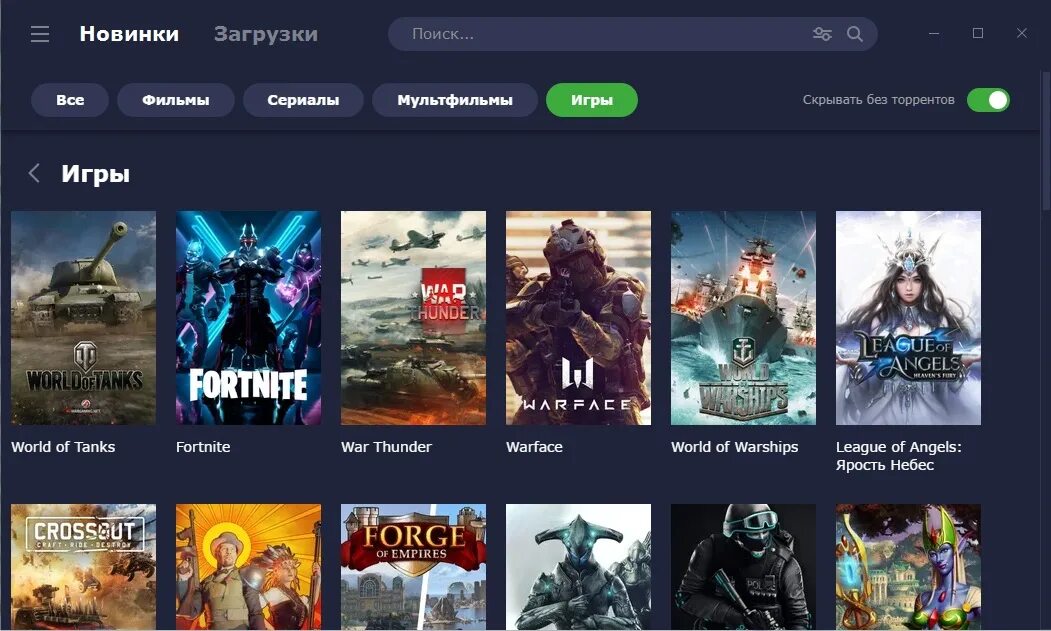Click League of Angels: Ярость Небес title
Screen dimensions: 1051x631
click(898, 456)
